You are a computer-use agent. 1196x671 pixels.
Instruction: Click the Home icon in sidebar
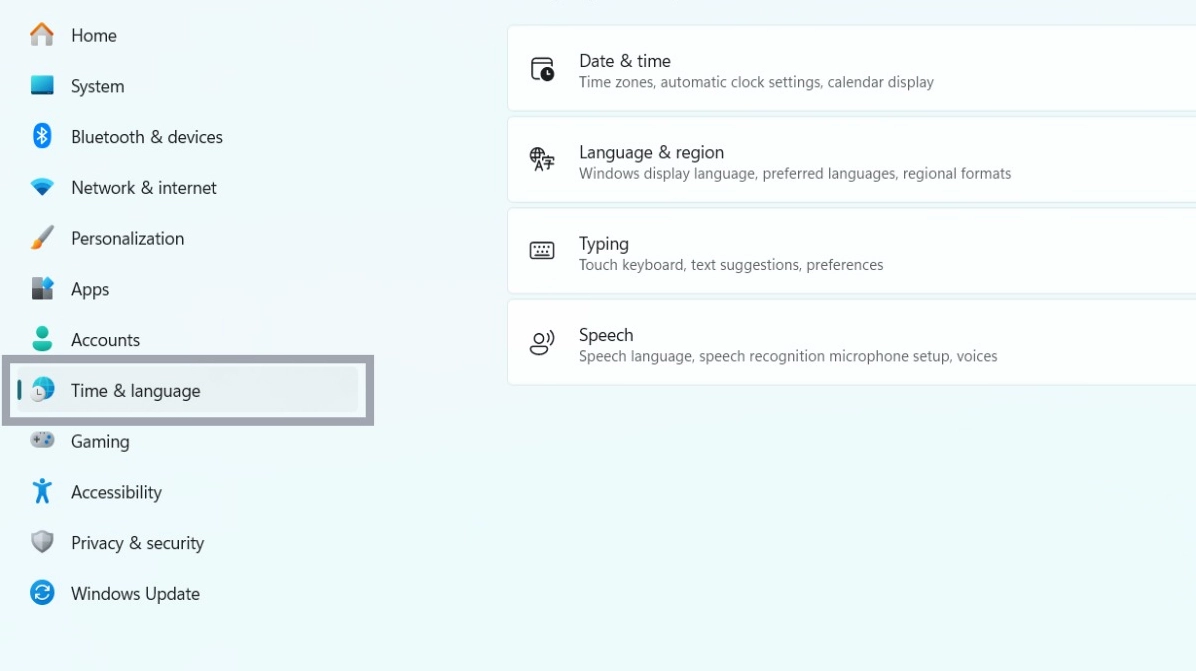click(42, 35)
